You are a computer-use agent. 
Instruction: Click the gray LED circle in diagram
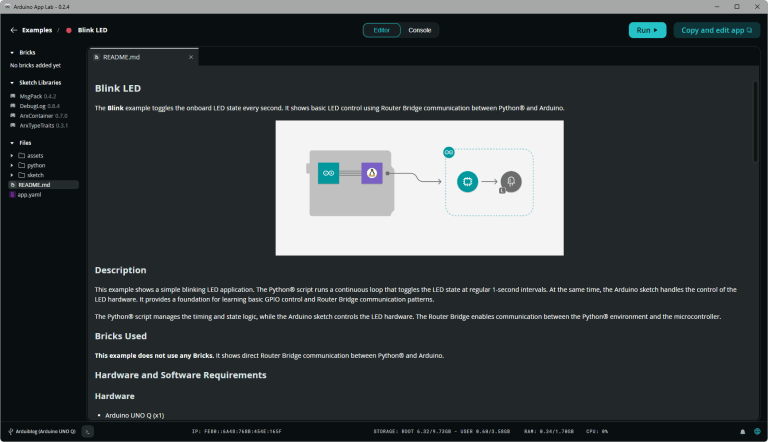[511, 181]
